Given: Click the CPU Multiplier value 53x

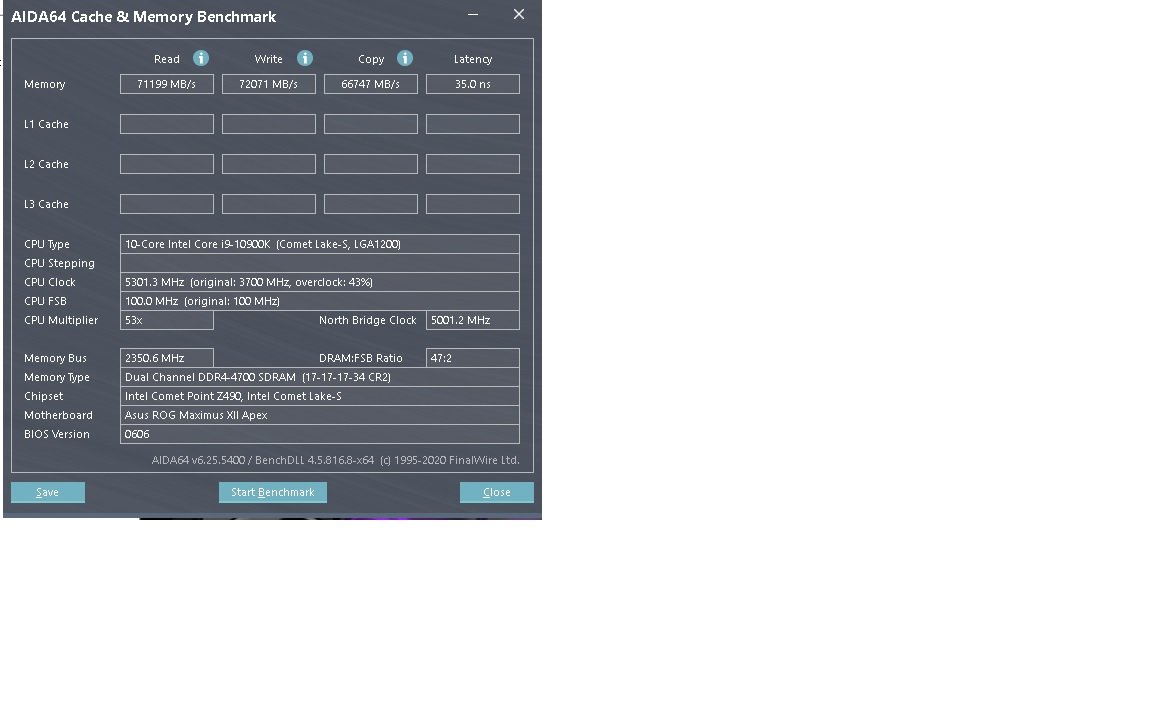Looking at the screenshot, I should point(167,320).
